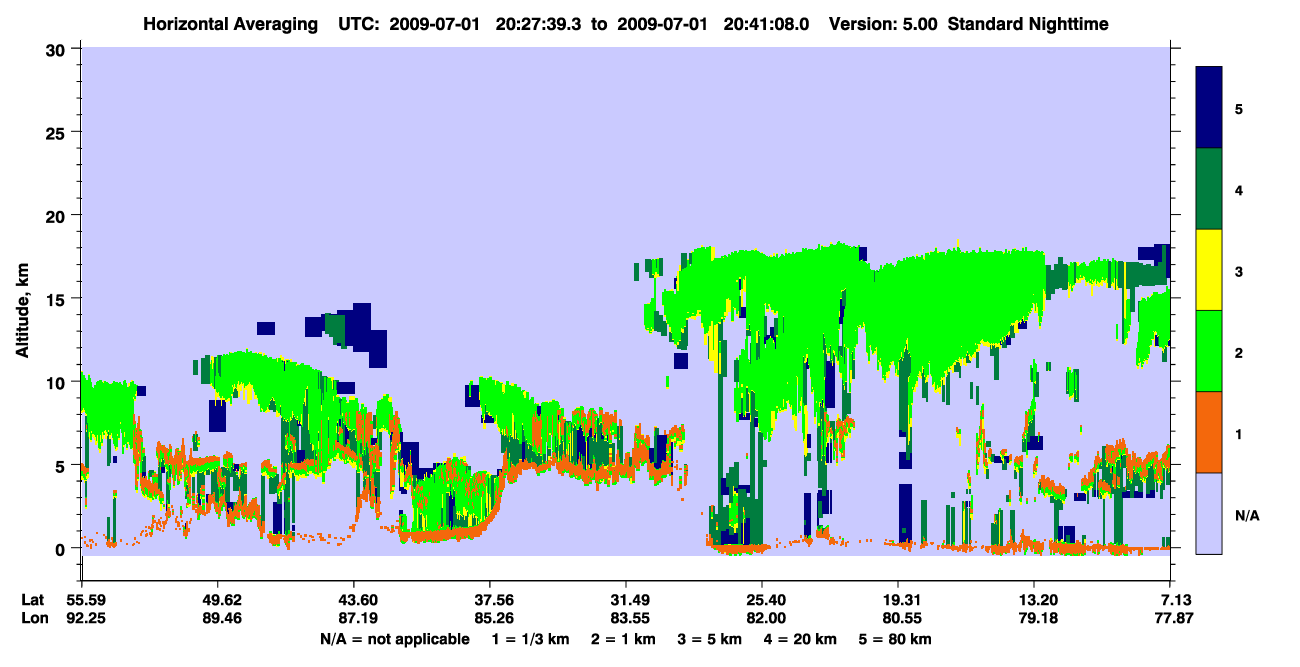This screenshot has width=1300, height=667.
Task: Click '3 = 5 km' legend text
Action: pos(711,638)
